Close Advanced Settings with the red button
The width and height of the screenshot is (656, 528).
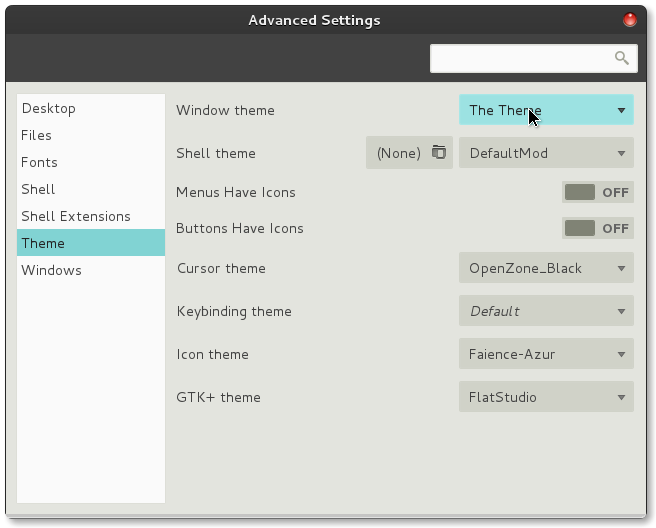click(x=630, y=20)
